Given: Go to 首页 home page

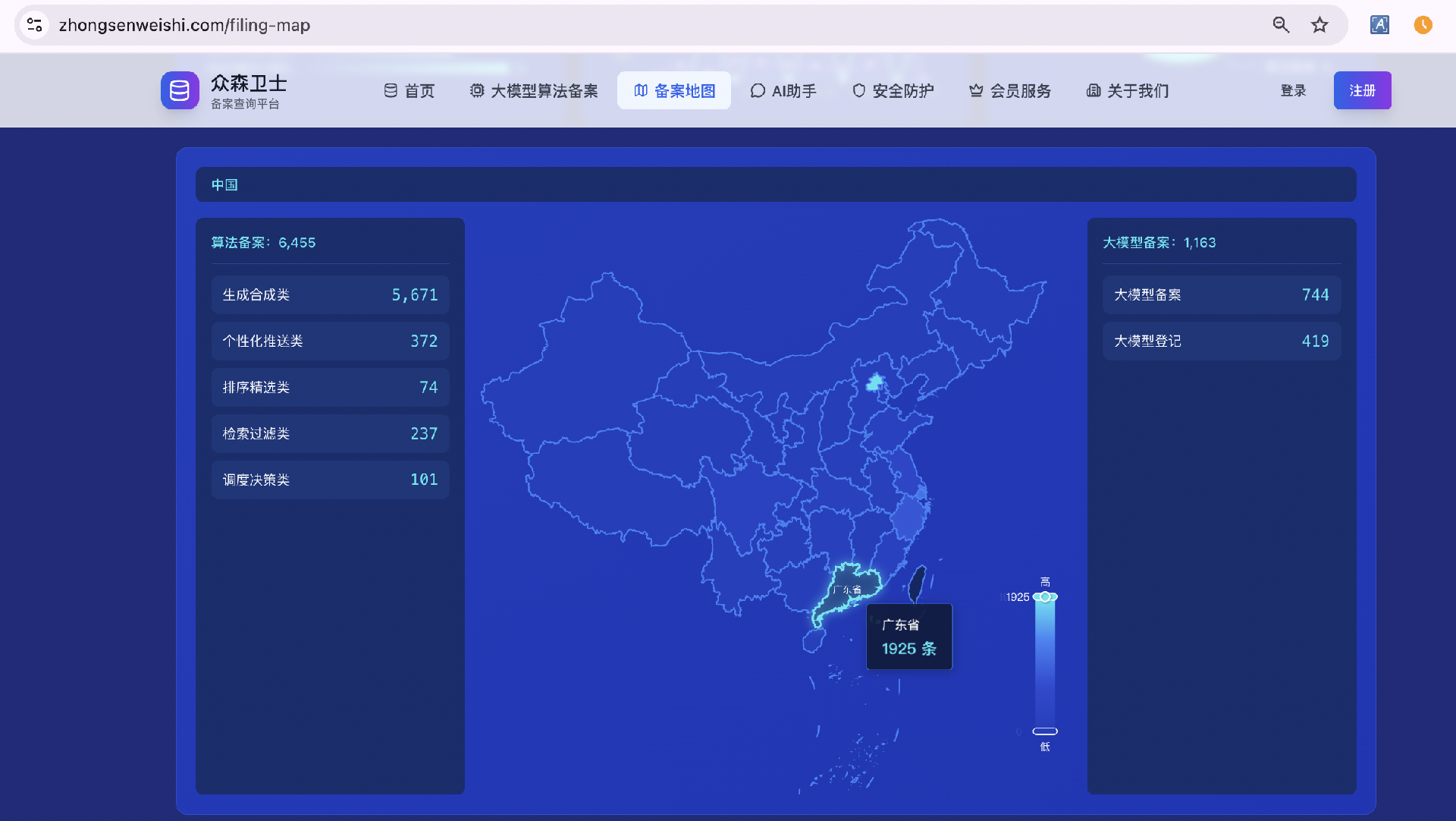Looking at the screenshot, I should pyautogui.click(x=409, y=91).
